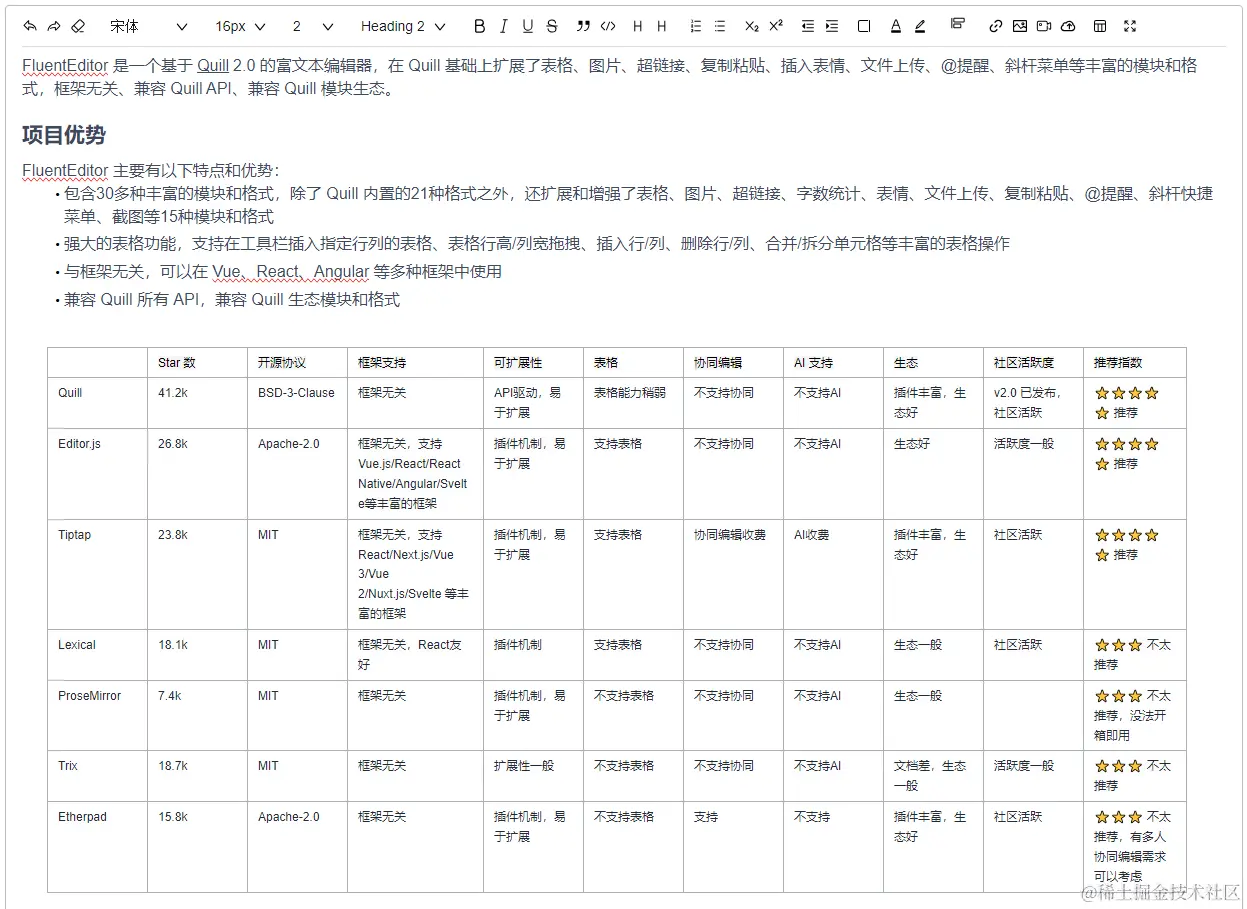Increase the paragraph indent

(x=832, y=26)
